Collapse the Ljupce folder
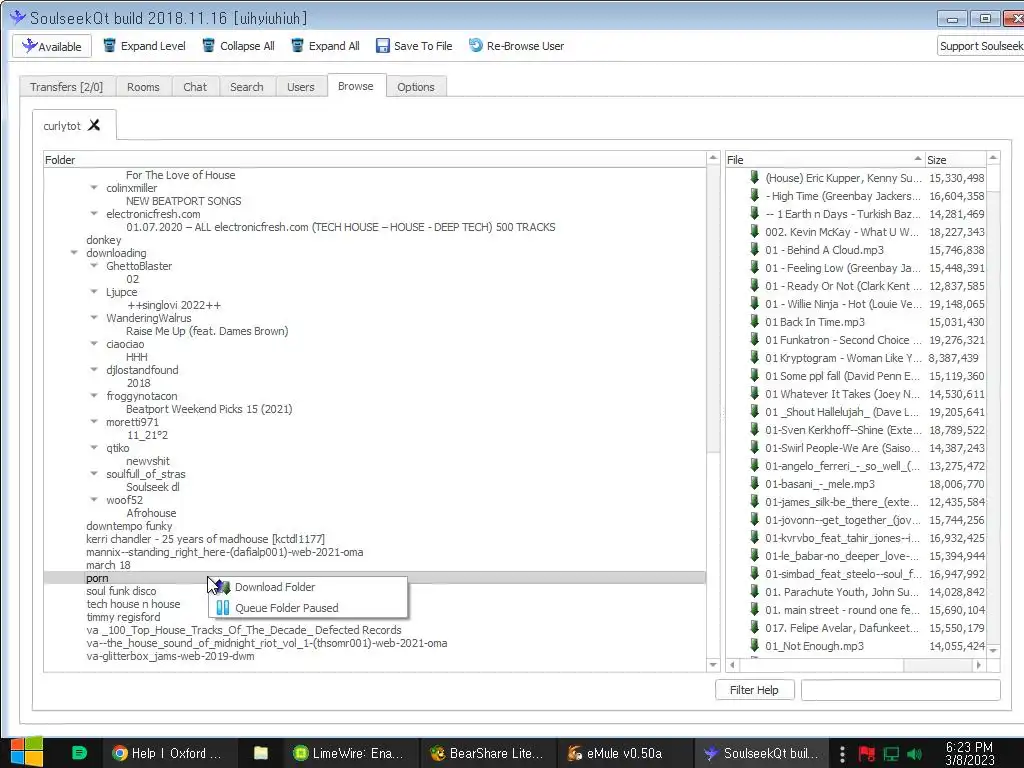The height and width of the screenshot is (768, 1024). tap(94, 292)
